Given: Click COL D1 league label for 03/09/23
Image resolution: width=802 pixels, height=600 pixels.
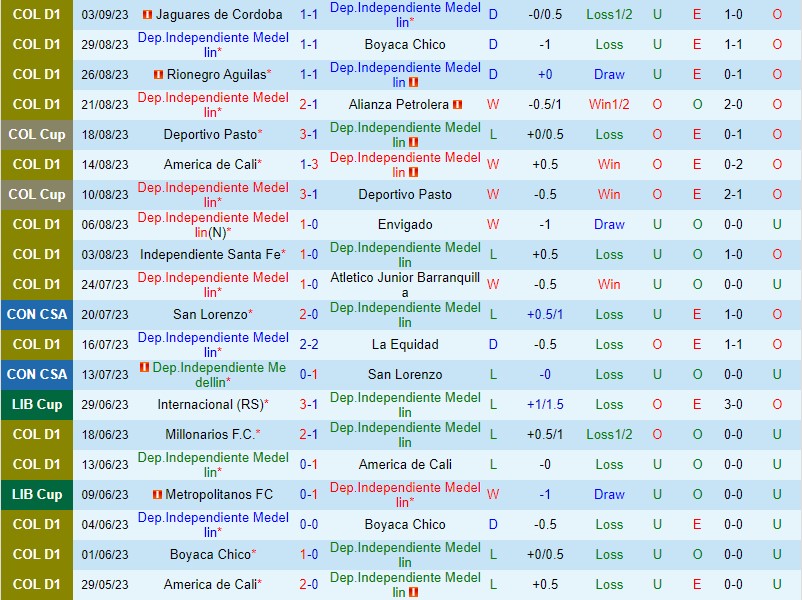Looking at the screenshot, I should click(37, 14).
